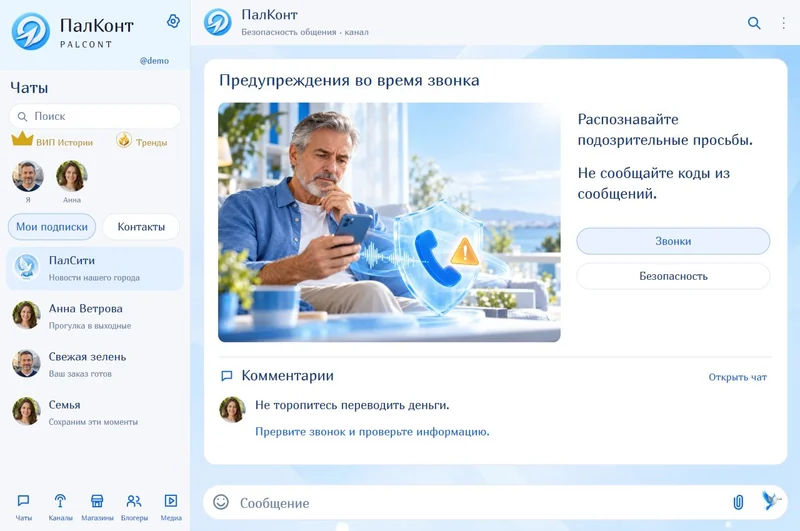Click the Семья chat avatar

(x=26, y=411)
